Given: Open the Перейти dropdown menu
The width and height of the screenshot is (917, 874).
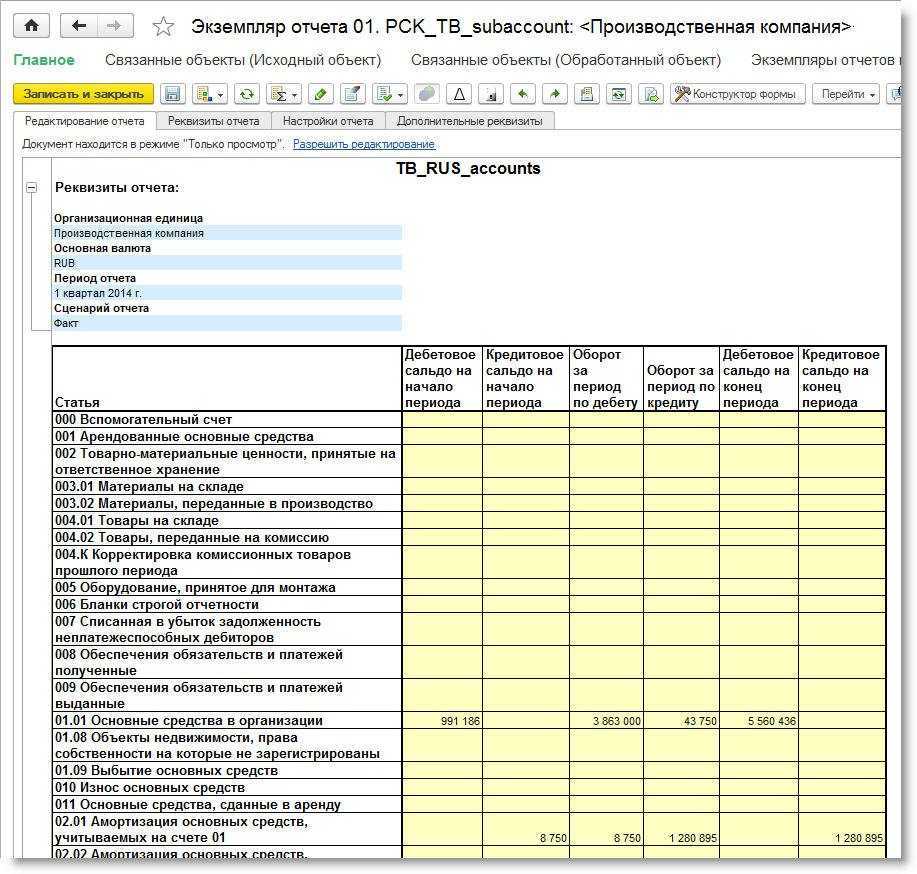Looking at the screenshot, I should coord(845,94).
